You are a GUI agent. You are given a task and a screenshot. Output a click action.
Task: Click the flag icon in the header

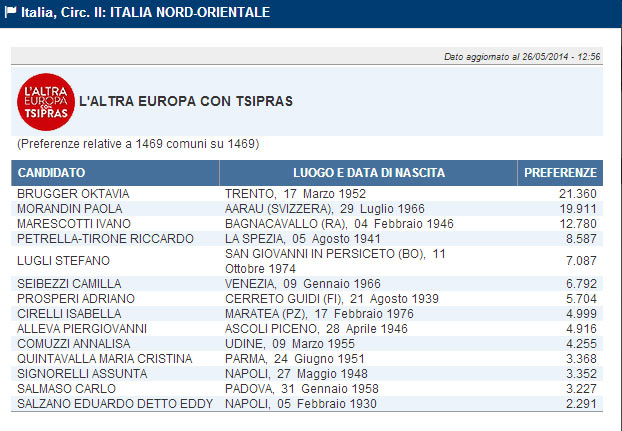point(11,11)
